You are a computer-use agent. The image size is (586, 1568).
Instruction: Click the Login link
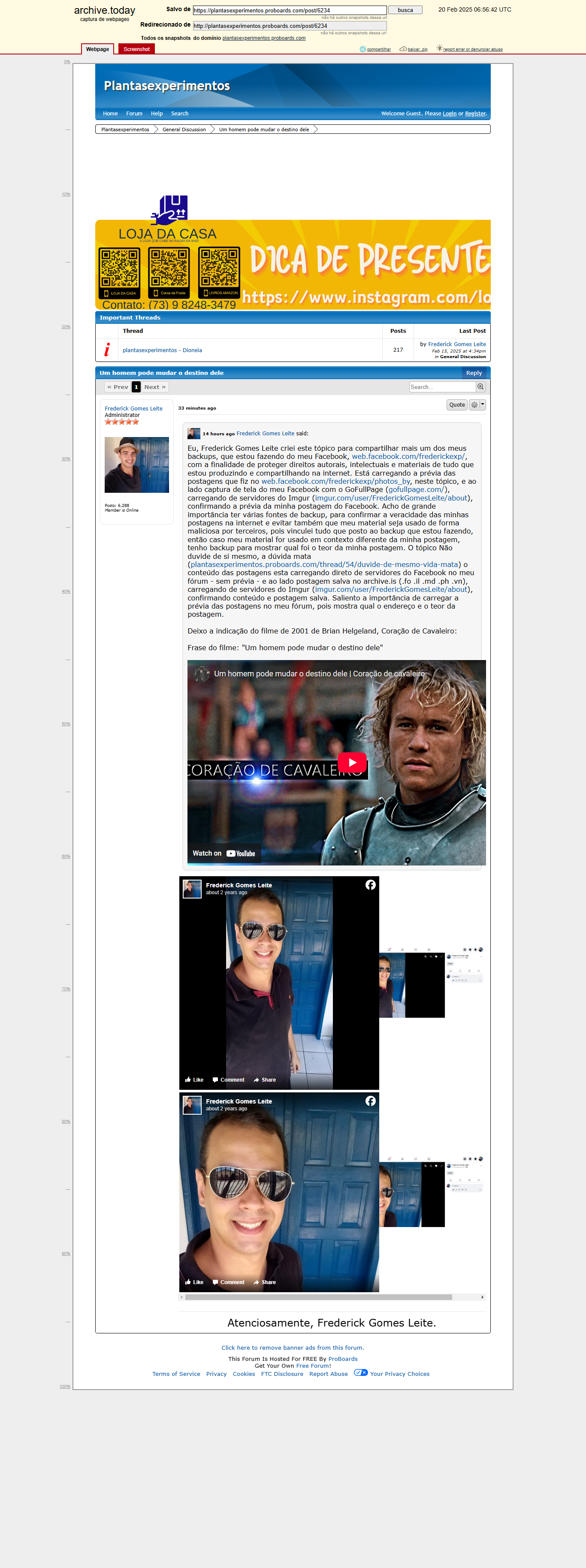tap(450, 114)
